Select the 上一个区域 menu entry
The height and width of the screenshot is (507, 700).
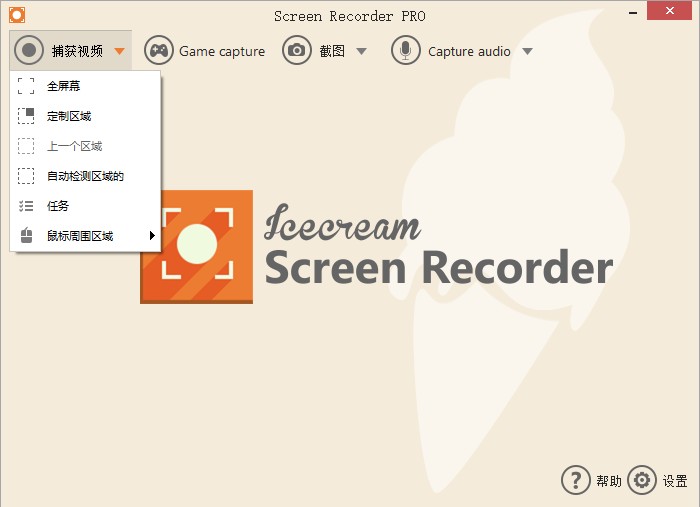tap(85, 146)
